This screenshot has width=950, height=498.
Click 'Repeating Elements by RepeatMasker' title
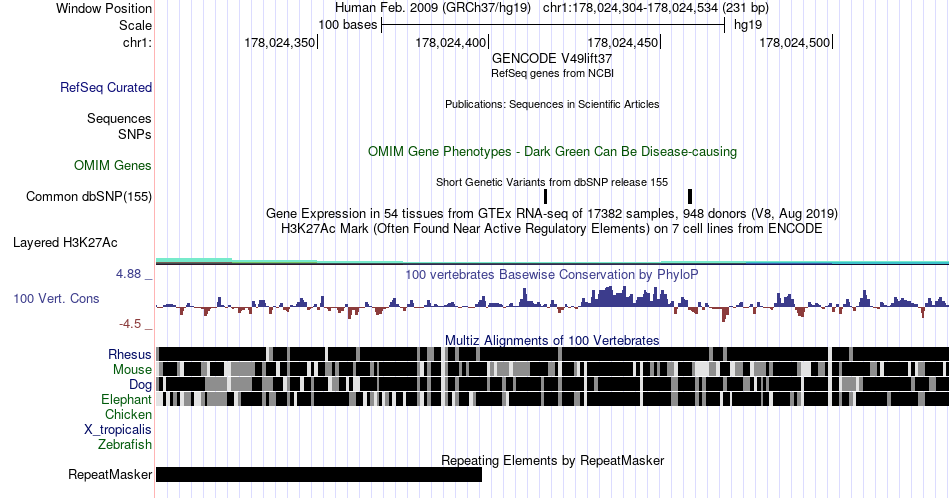[x=552, y=460]
